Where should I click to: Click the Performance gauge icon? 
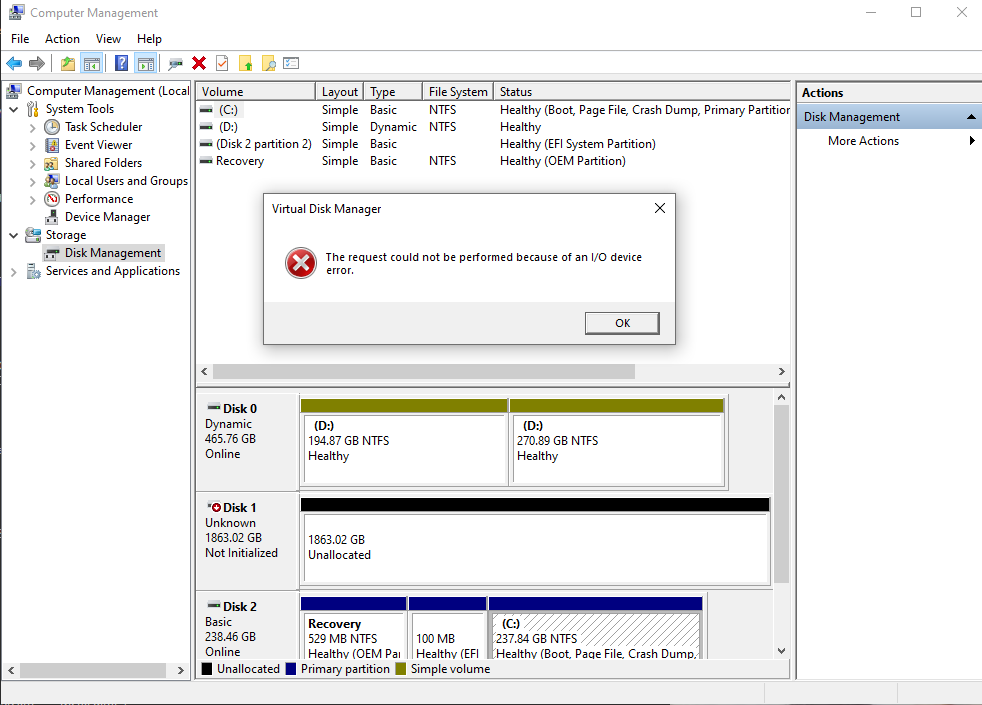click(52, 199)
